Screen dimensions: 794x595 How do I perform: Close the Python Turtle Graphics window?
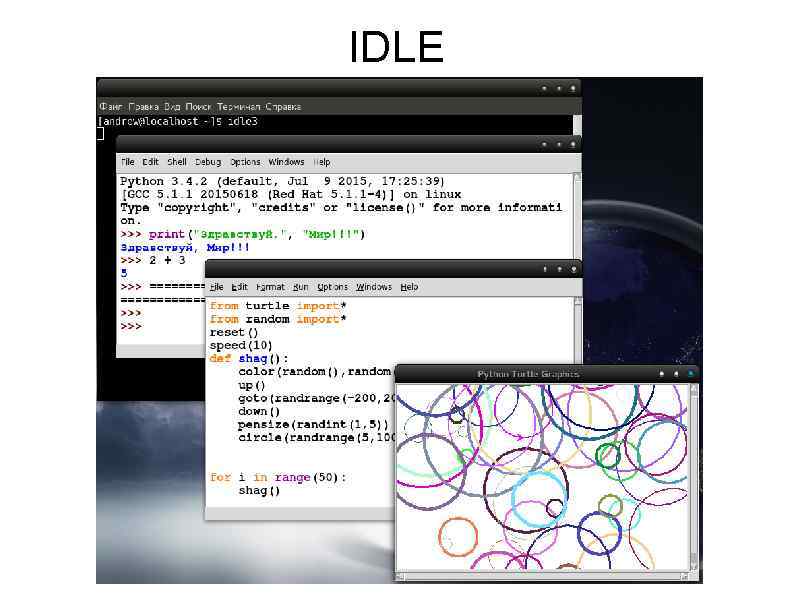coord(690,374)
